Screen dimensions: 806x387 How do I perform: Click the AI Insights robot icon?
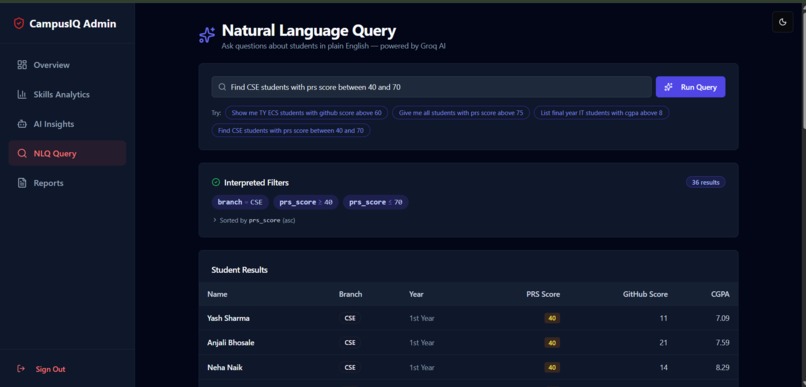click(x=22, y=124)
